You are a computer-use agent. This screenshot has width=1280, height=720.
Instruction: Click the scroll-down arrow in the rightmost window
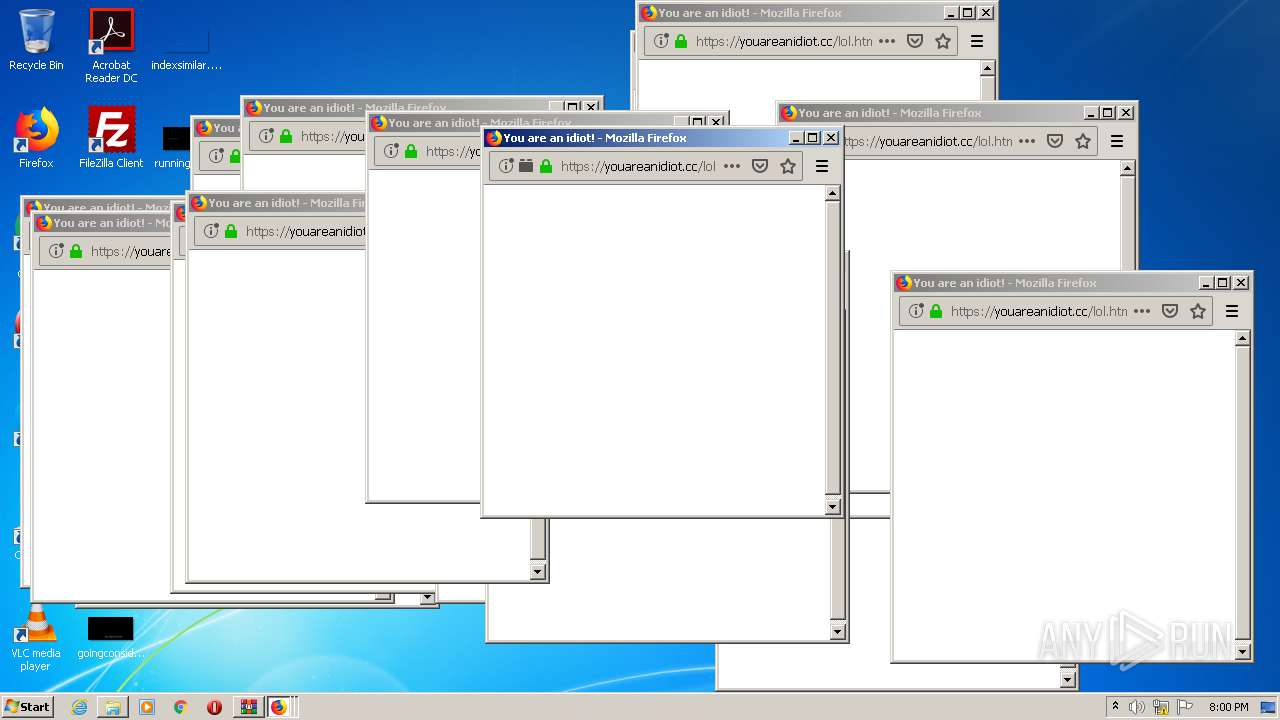pos(1242,652)
